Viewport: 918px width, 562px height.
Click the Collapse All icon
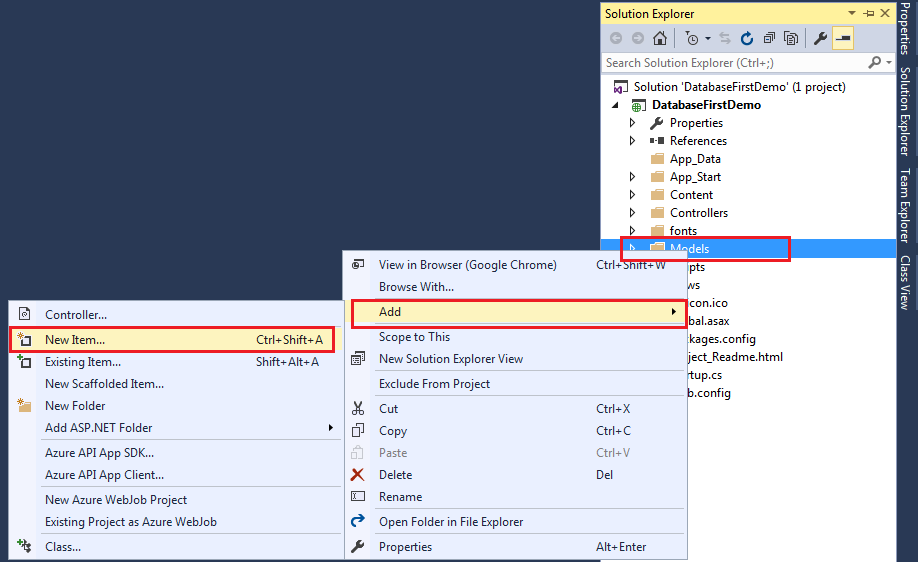pyautogui.click(x=769, y=39)
